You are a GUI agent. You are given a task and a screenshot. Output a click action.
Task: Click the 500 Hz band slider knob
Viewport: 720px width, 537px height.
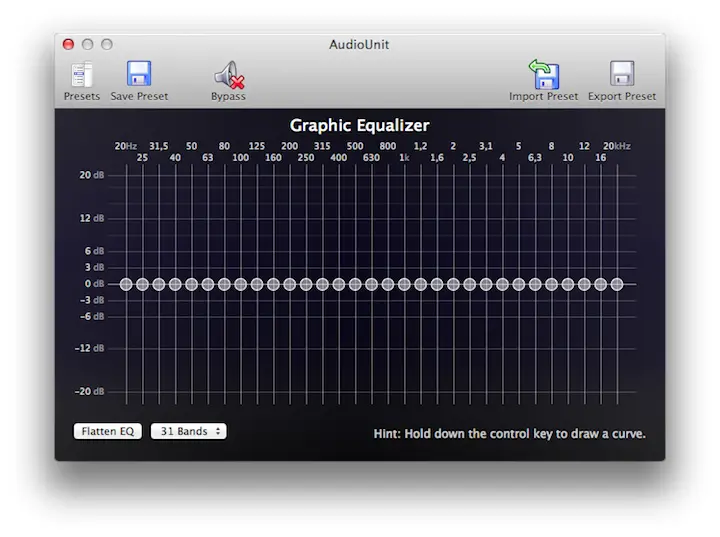coord(355,284)
